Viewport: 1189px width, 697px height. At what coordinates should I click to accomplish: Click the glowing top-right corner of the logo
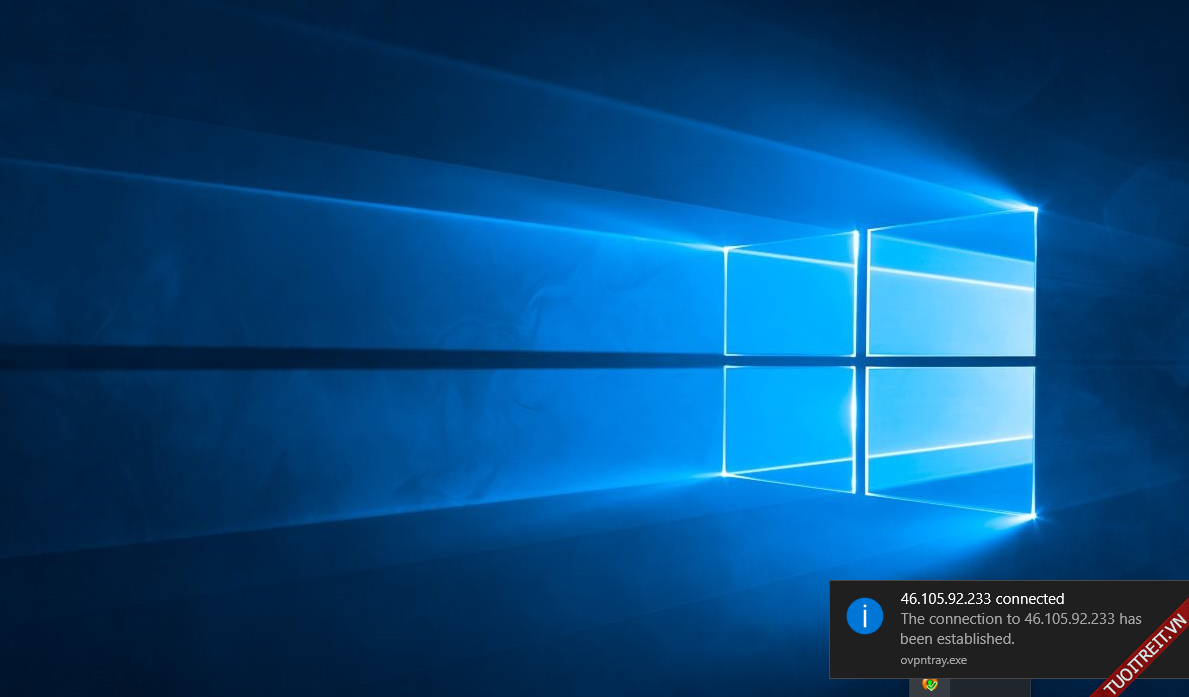[x=1033, y=209]
